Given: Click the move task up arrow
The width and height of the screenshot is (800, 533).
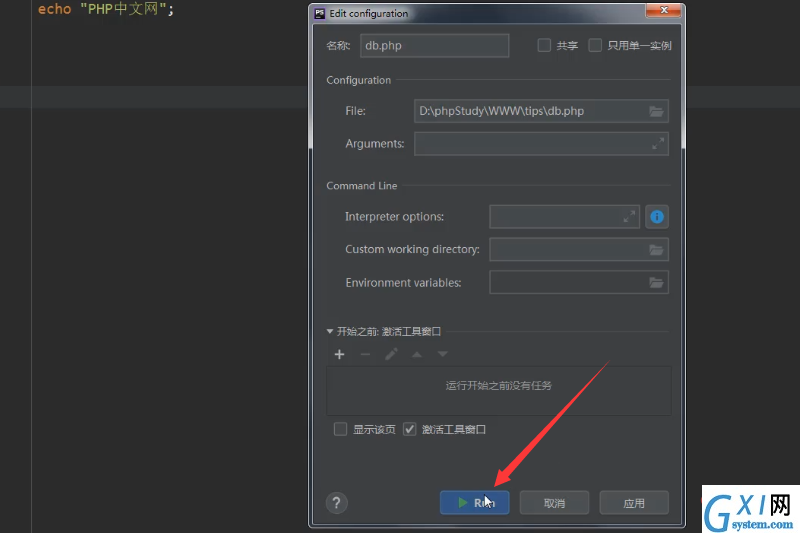Looking at the screenshot, I should [417, 354].
